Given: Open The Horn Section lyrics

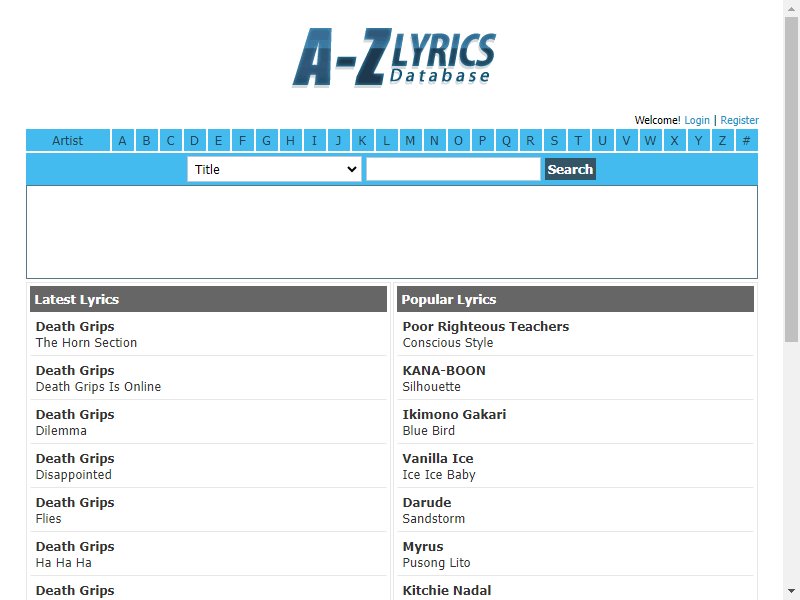Looking at the screenshot, I should tap(86, 343).
